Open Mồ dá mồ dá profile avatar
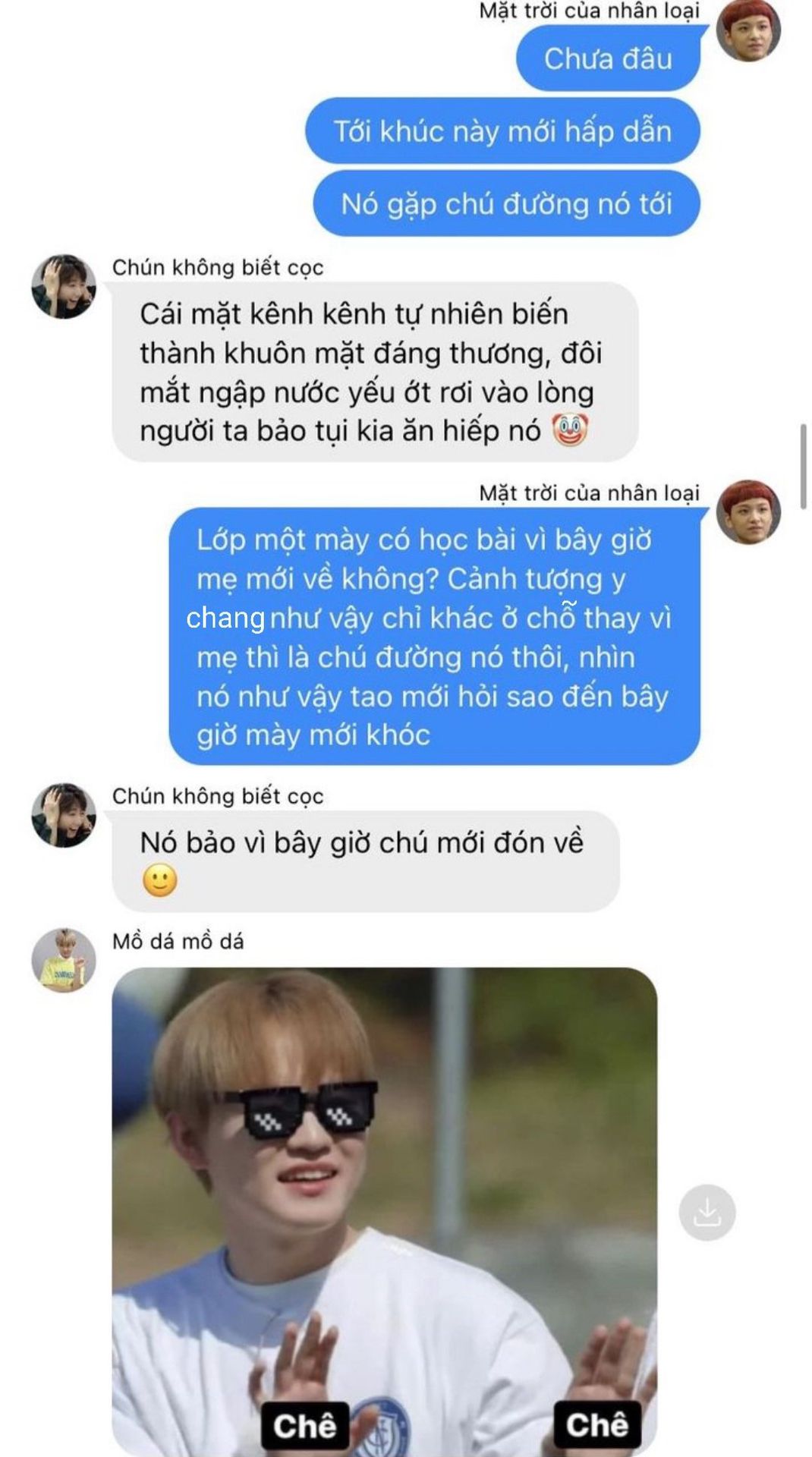The height and width of the screenshot is (1457, 812). 64,960
